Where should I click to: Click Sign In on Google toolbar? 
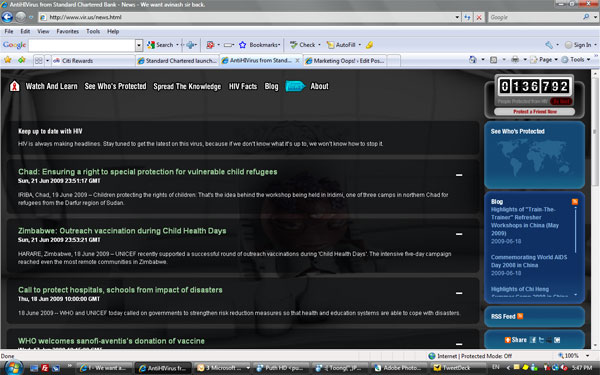point(578,45)
